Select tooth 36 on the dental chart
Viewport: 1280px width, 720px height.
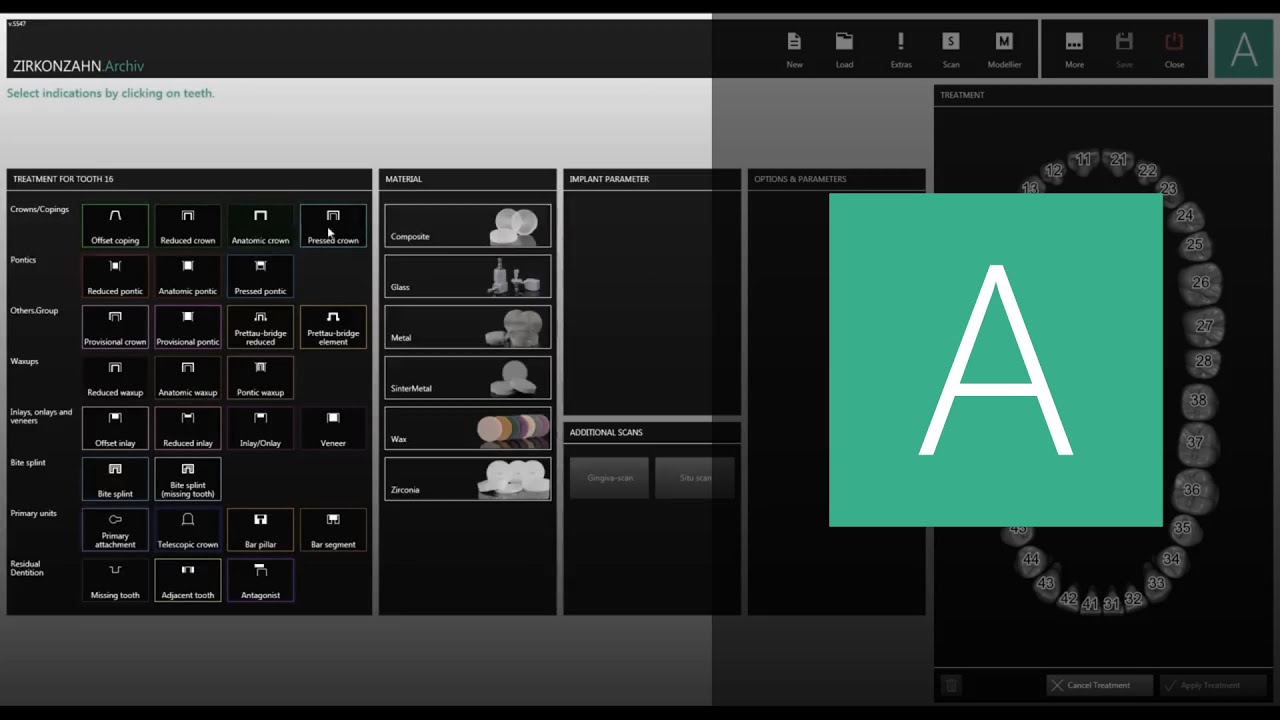tap(1192, 490)
